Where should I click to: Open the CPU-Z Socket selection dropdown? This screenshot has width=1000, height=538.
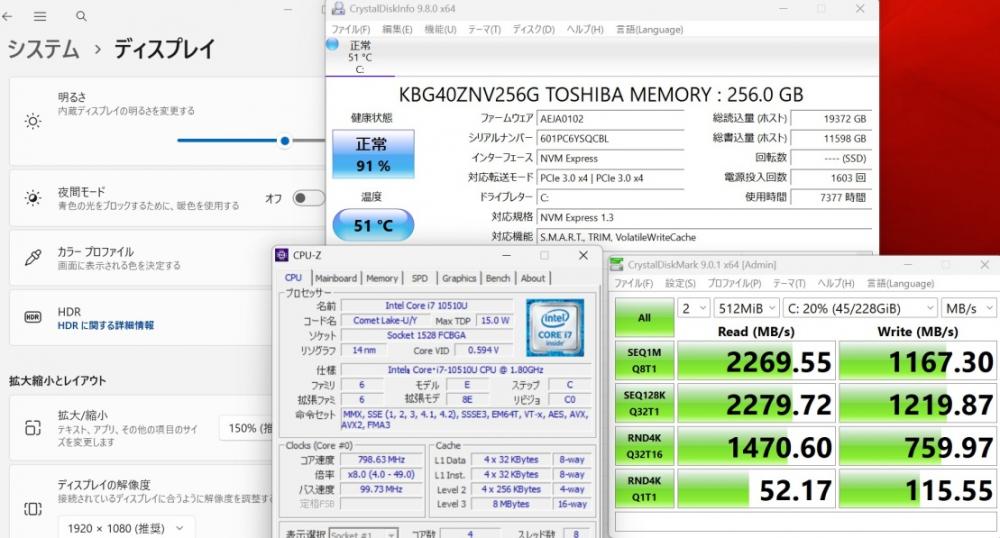364,534
